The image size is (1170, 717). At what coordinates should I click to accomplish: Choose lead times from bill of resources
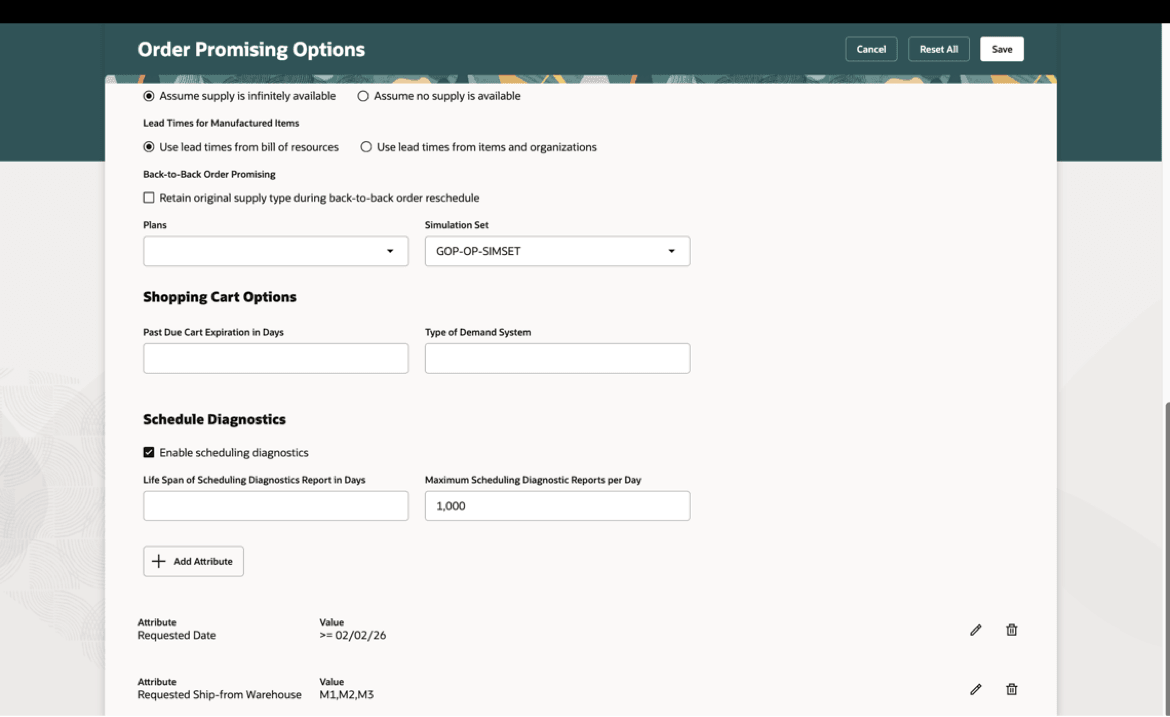pyautogui.click(x=149, y=147)
